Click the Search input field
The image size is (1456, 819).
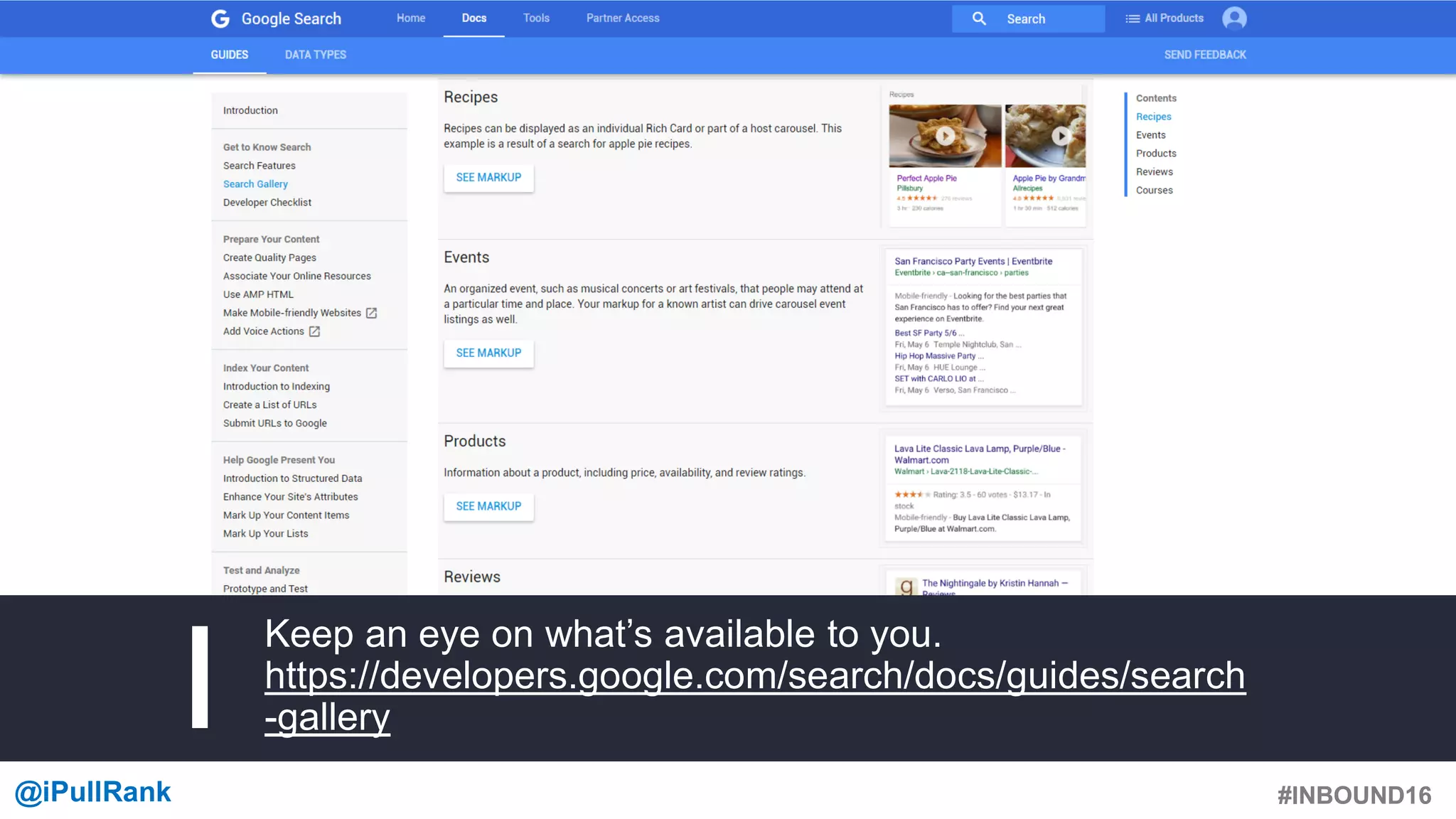1028,18
